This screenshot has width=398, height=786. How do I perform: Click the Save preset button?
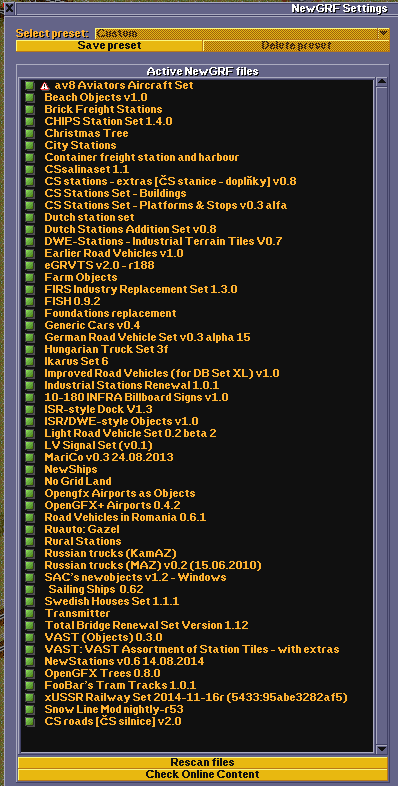click(x=109, y=46)
